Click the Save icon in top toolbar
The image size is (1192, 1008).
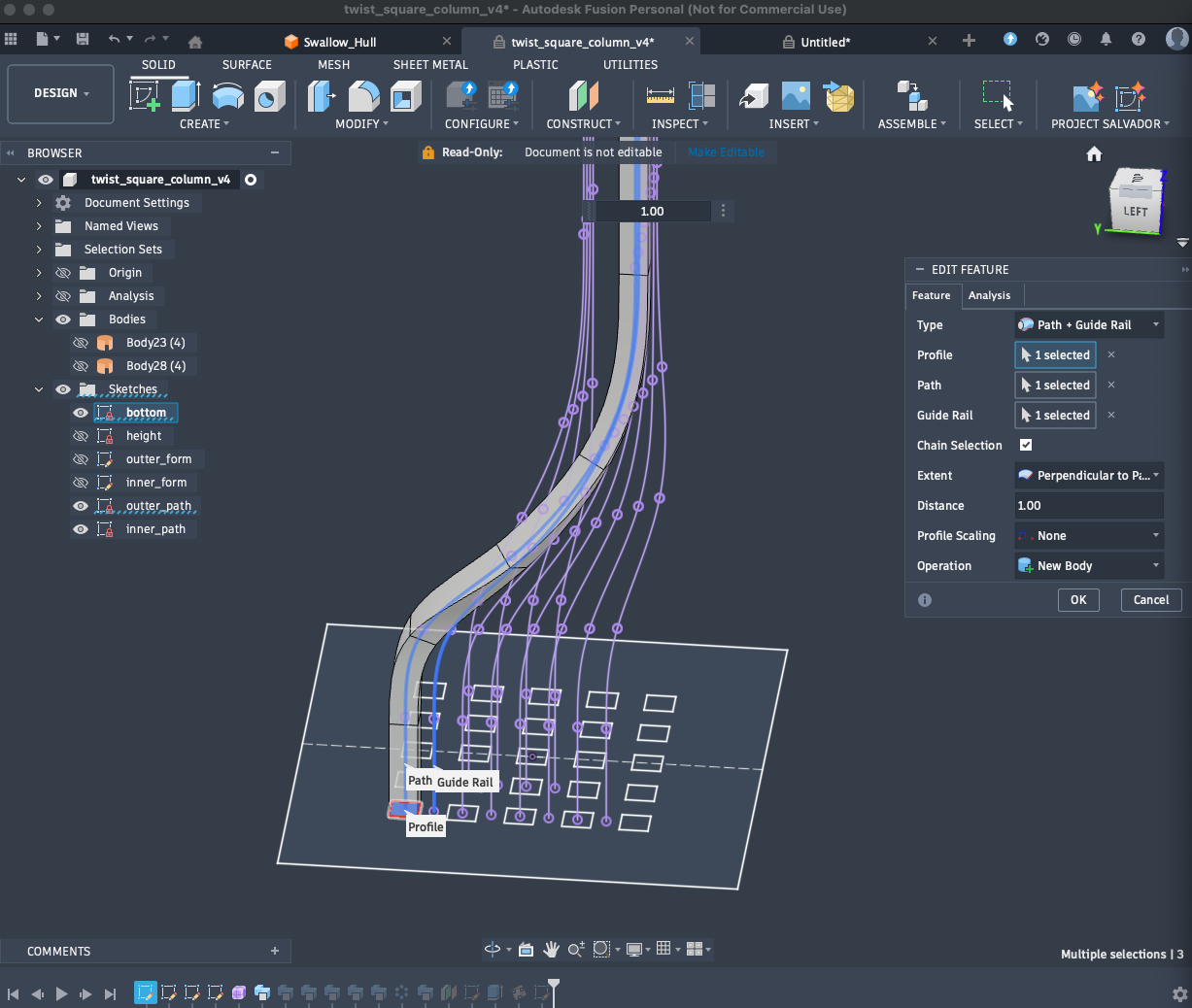[83, 40]
